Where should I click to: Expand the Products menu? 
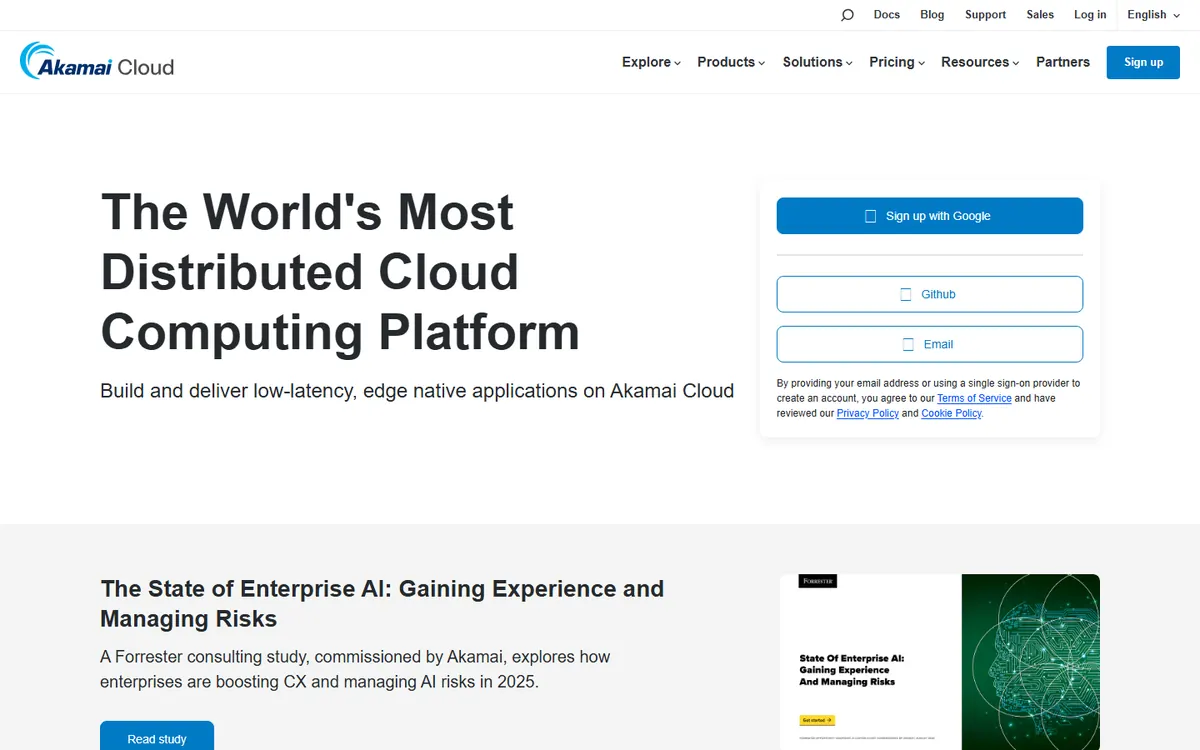click(x=731, y=62)
